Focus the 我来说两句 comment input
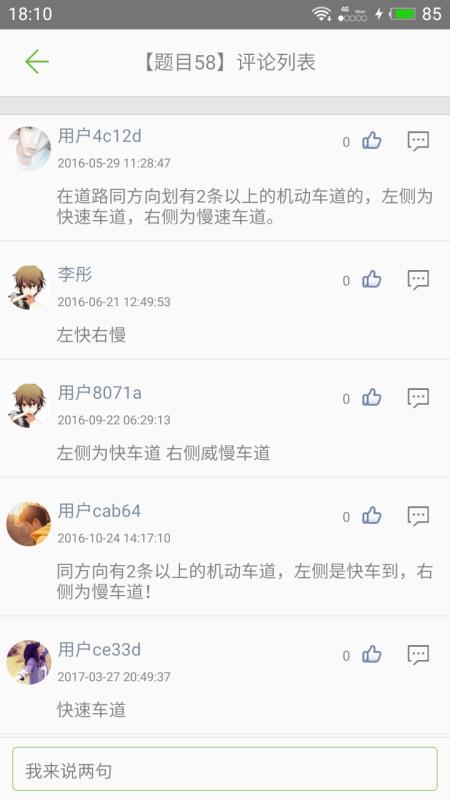This screenshot has width=450, height=800. (225, 769)
